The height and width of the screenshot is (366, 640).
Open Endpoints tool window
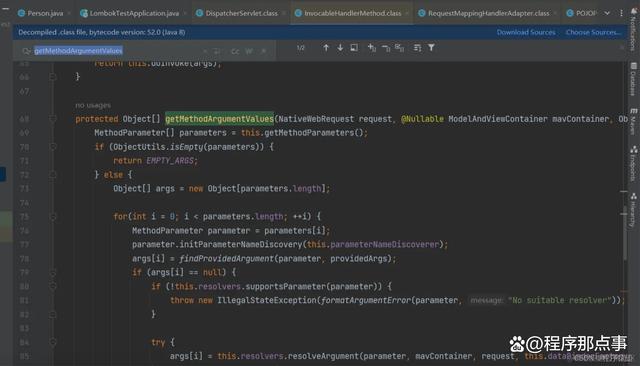click(x=633, y=164)
